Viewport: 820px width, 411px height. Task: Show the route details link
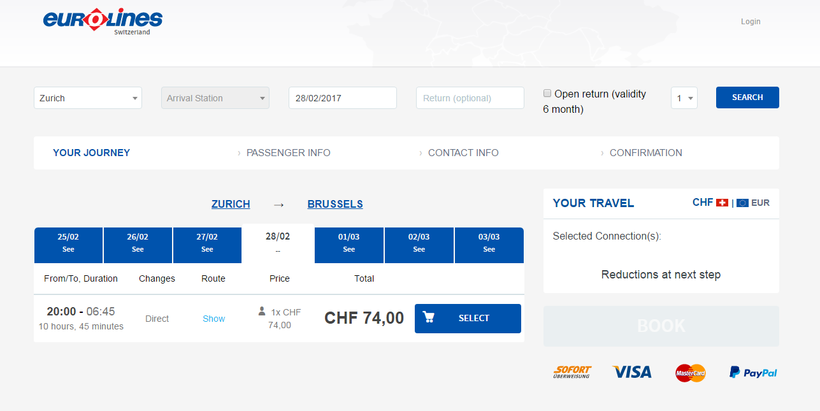click(x=214, y=319)
